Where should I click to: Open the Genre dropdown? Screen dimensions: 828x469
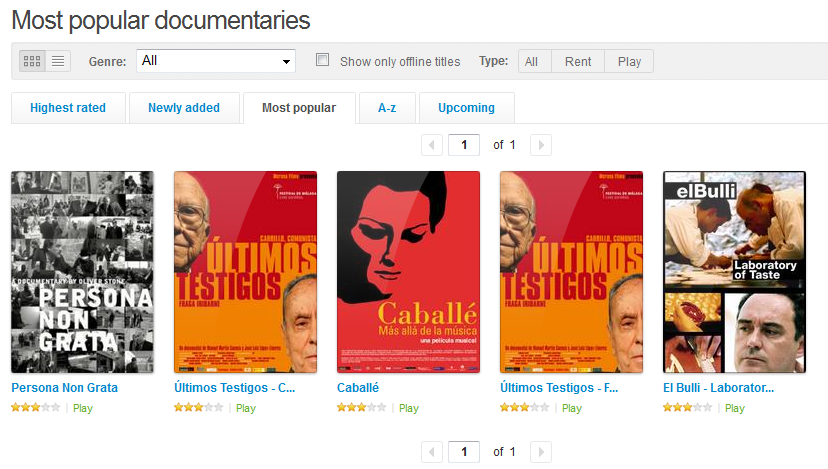[x=215, y=61]
